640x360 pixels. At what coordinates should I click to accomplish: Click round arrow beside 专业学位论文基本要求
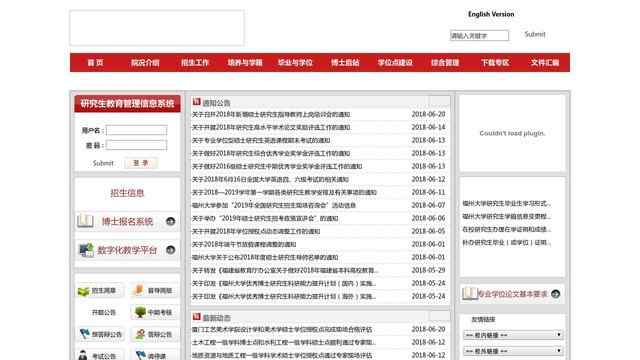pyautogui.click(x=556, y=294)
